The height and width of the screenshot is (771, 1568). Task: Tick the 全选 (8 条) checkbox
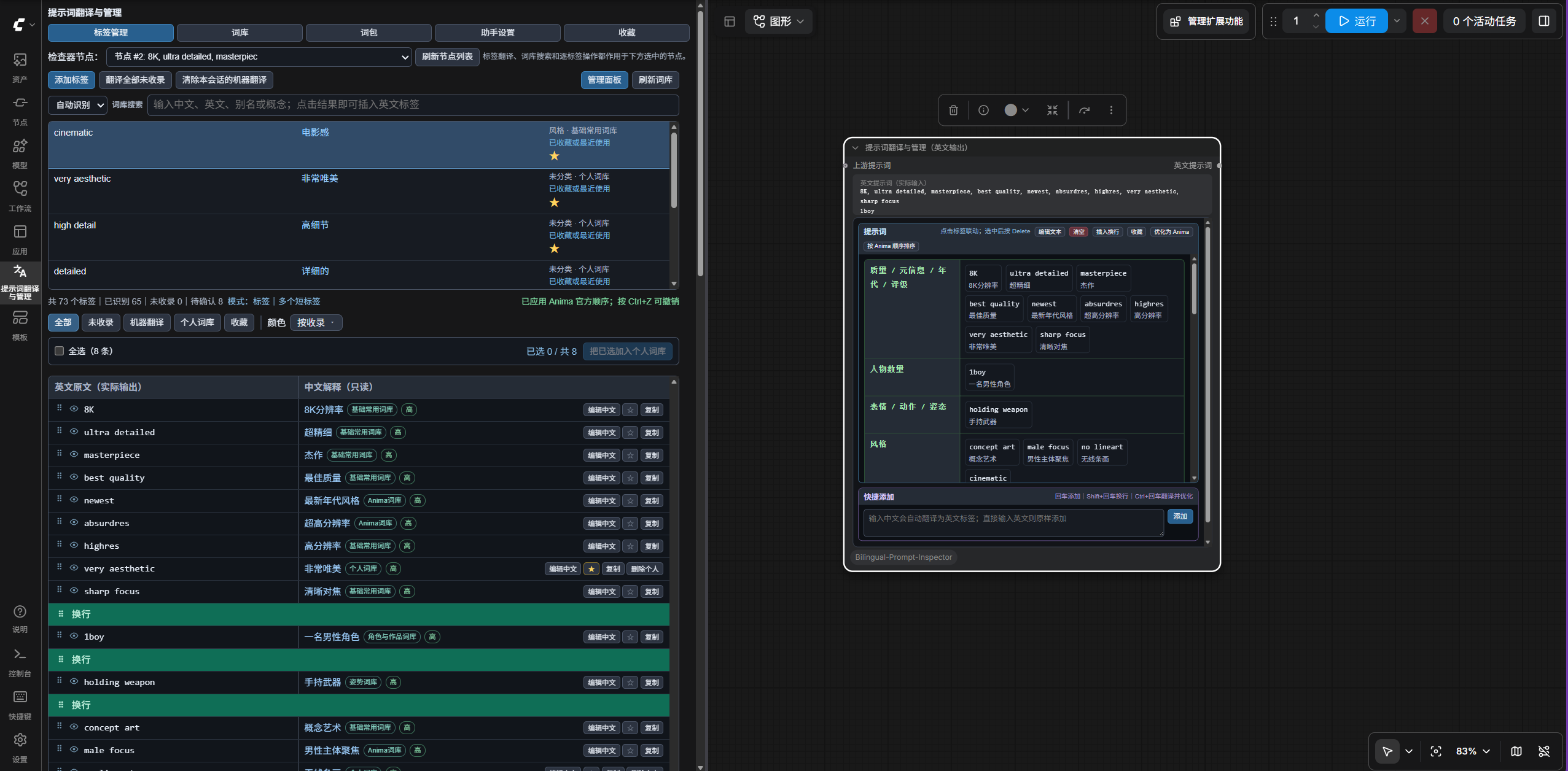(59, 351)
